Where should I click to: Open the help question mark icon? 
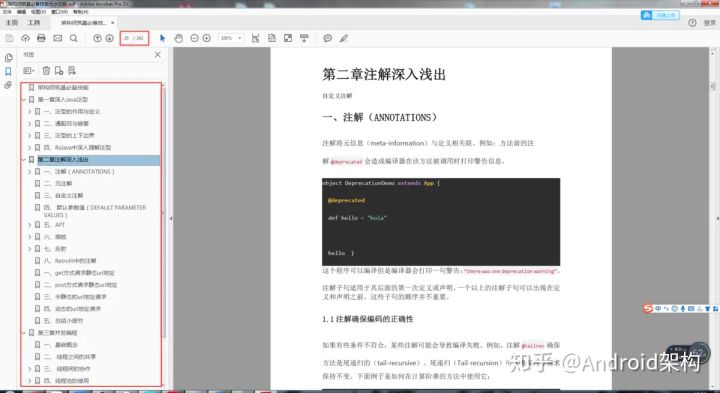pyautogui.click(x=692, y=22)
